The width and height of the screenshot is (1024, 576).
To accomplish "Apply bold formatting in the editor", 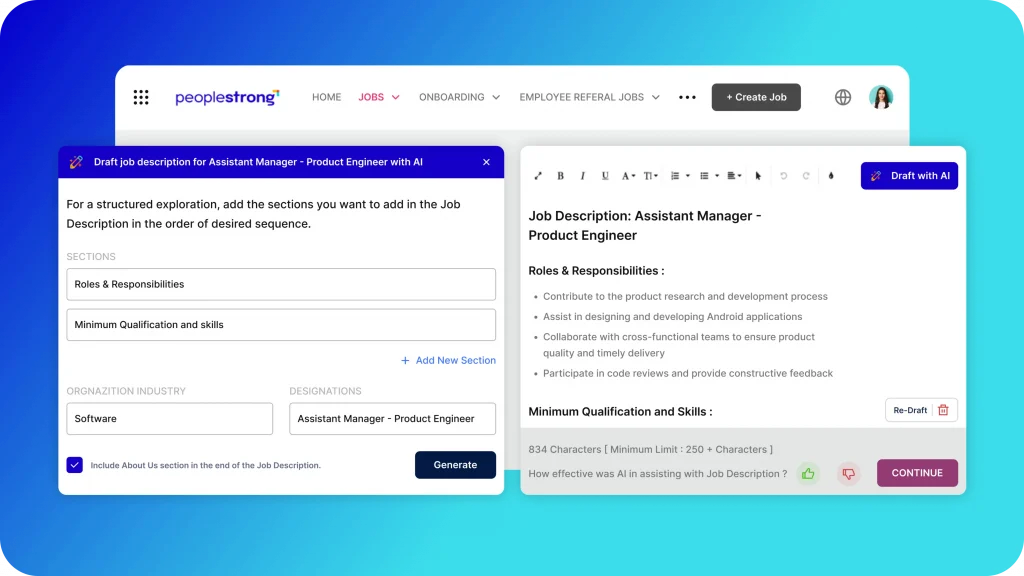I will click(x=560, y=176).
